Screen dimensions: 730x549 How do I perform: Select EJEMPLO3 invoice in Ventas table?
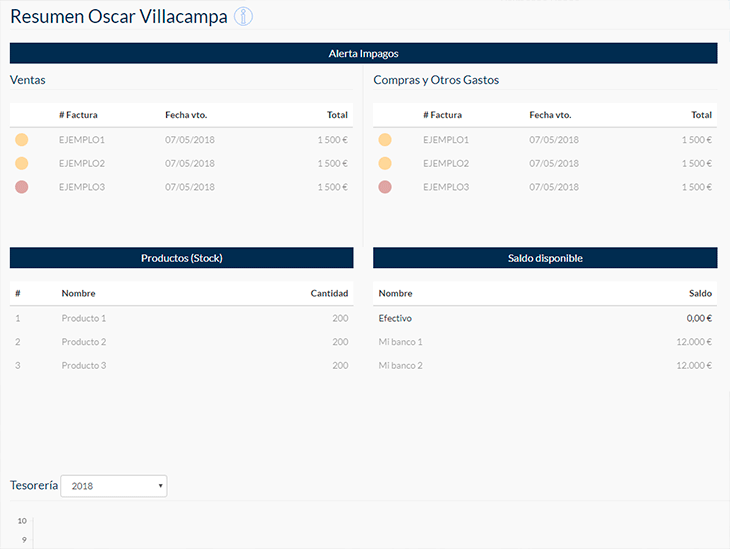tap(82, 187)
